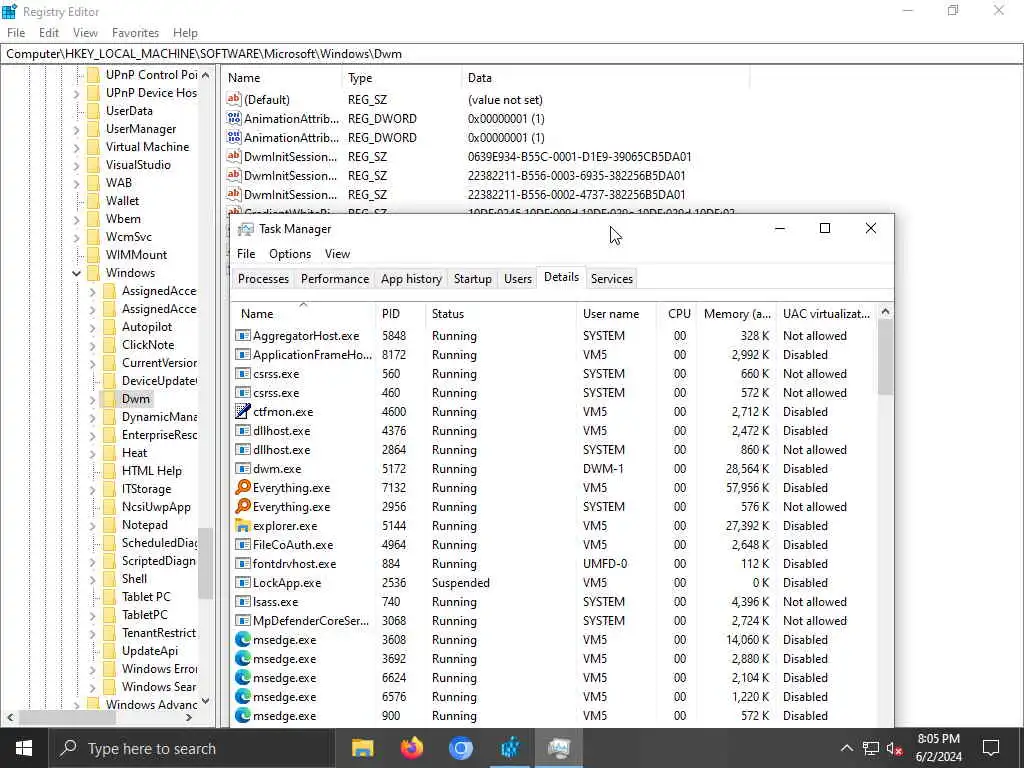
Task: Open the notification center icon
Action: 991,748
